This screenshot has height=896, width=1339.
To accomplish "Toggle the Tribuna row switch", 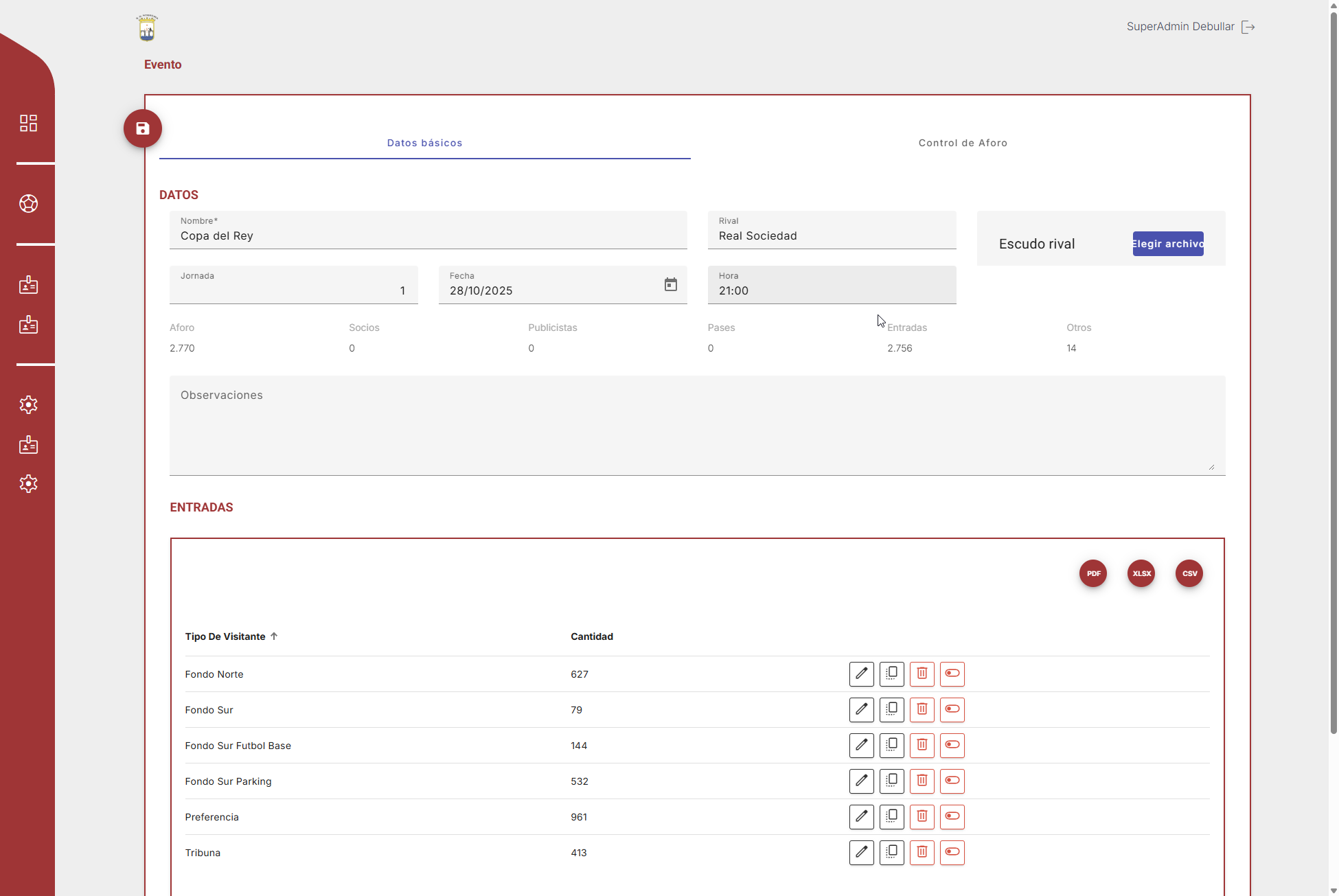I will tap(952, 853).
